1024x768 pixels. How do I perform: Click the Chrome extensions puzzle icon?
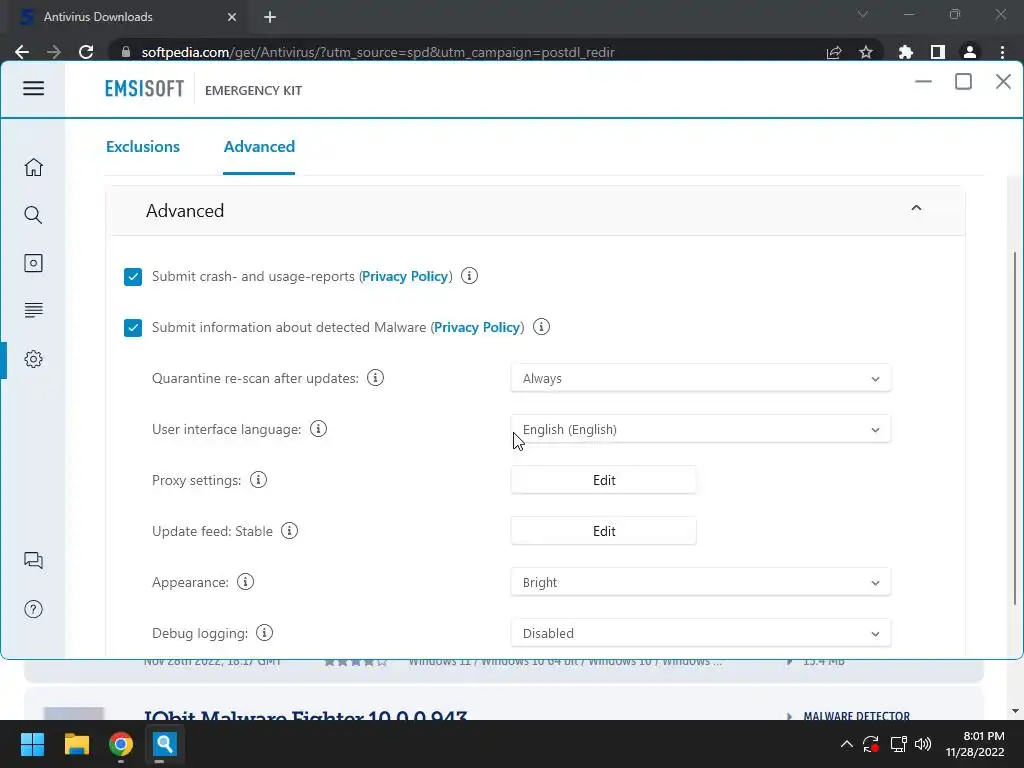(x=905, y=52)
